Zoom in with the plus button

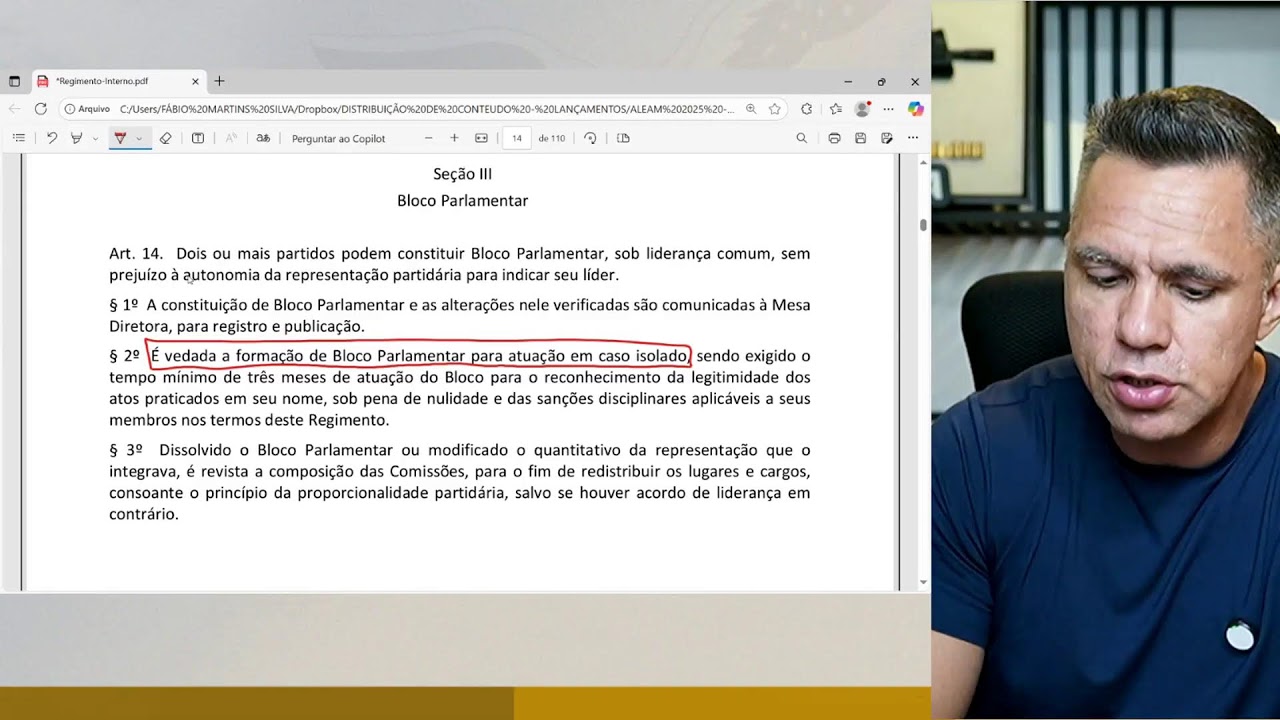pos(454,138)
